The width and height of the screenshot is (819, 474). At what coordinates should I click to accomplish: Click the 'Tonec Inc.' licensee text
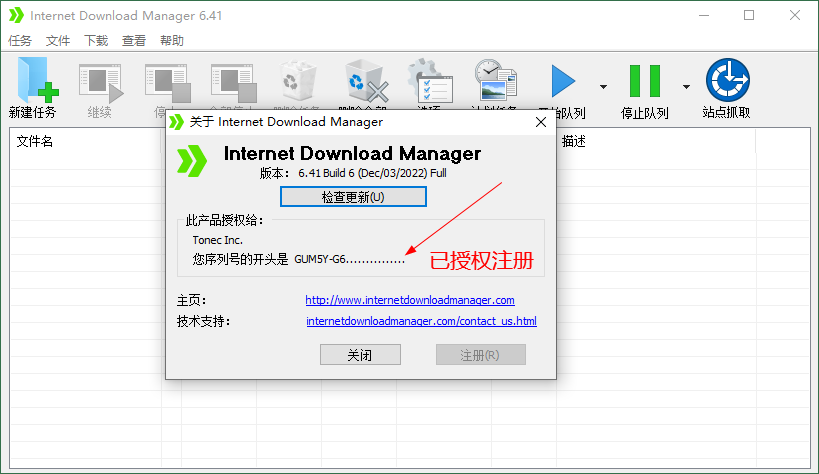click(x=217, y=240)
